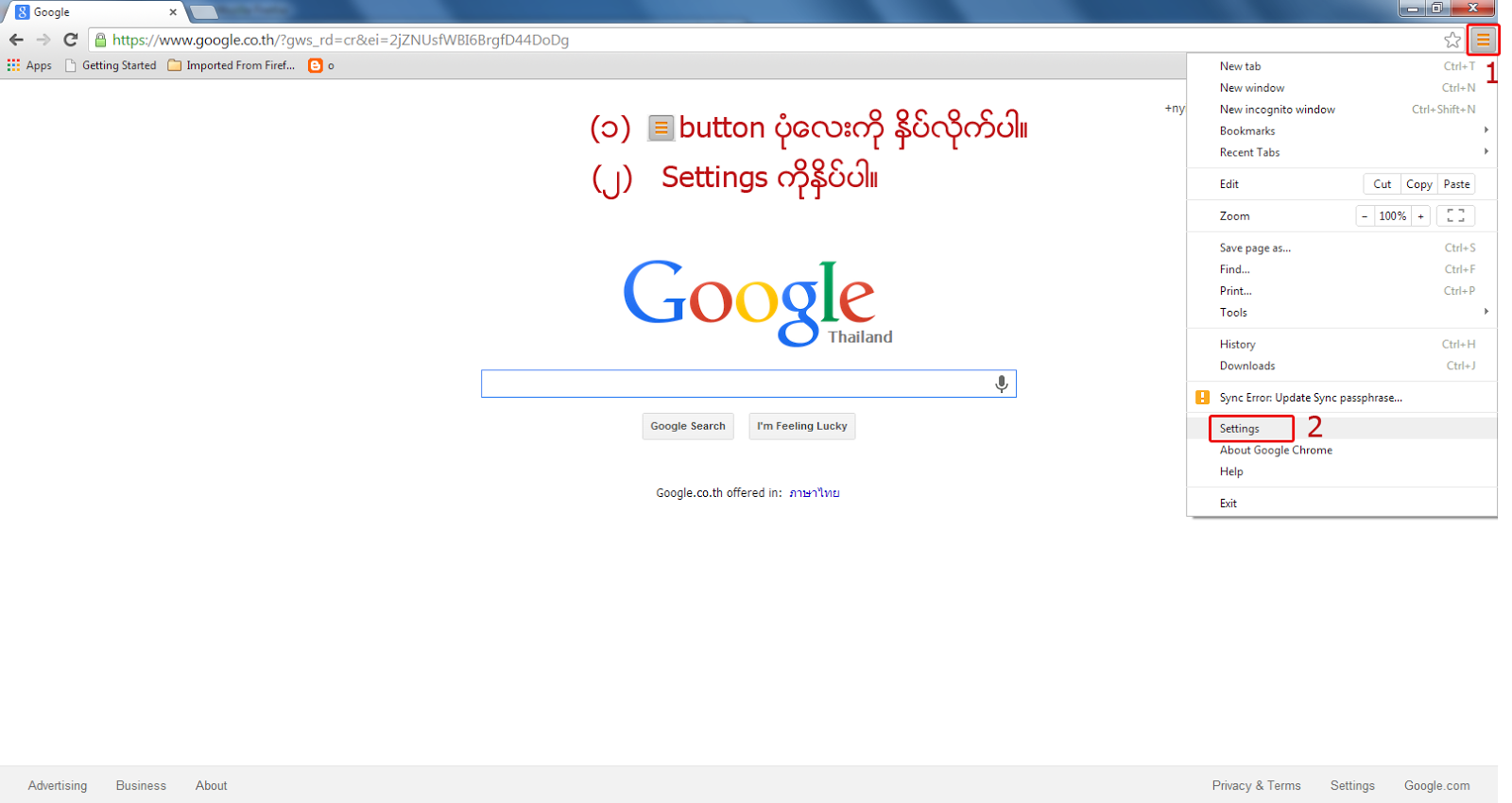Open the Advertising footer link
The width and height of the screenshot is (1512, 803).
tap(58, 785)
